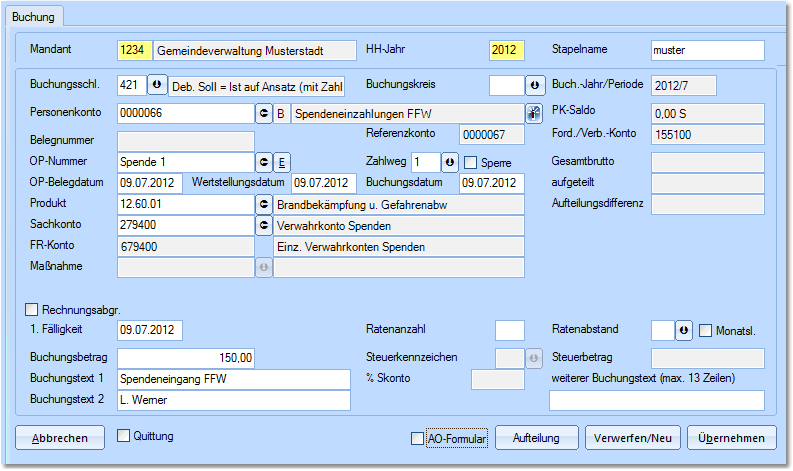Select the Buchung tab
The width and height of the screenshot is (793, 471).
tap(33, 17)
